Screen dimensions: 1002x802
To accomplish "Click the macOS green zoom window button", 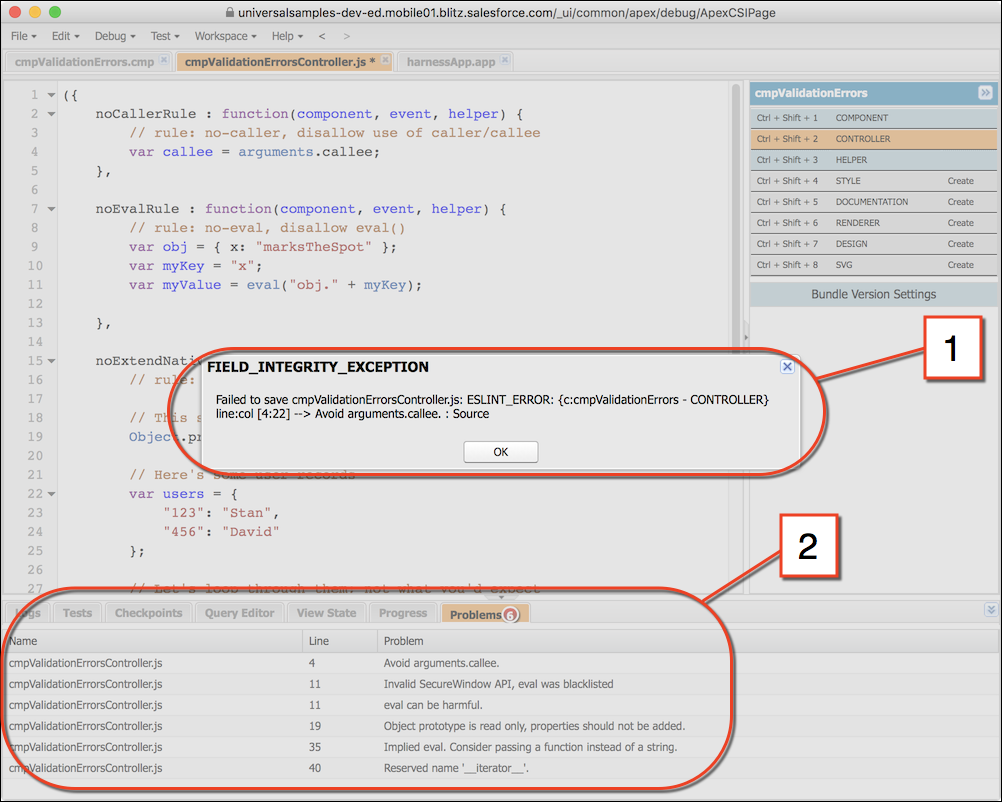I will coord(55,12).
